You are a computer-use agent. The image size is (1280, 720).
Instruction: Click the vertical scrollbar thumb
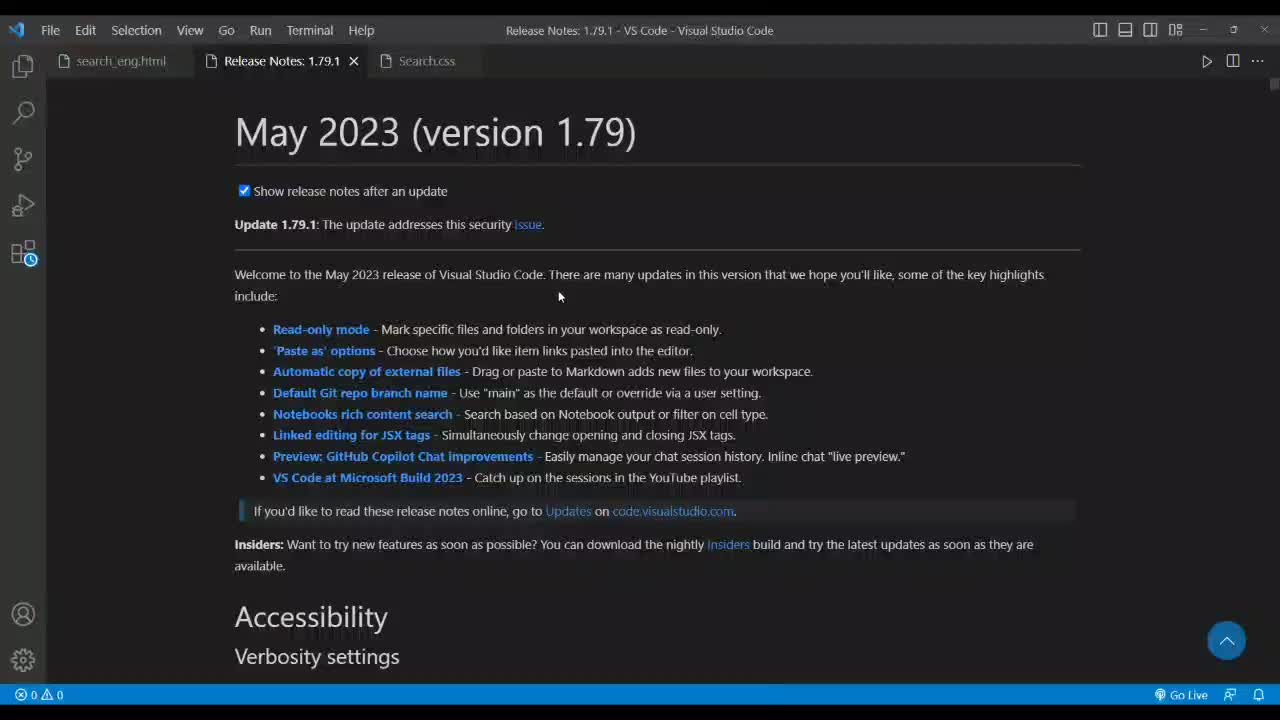tap(1274, 84)
